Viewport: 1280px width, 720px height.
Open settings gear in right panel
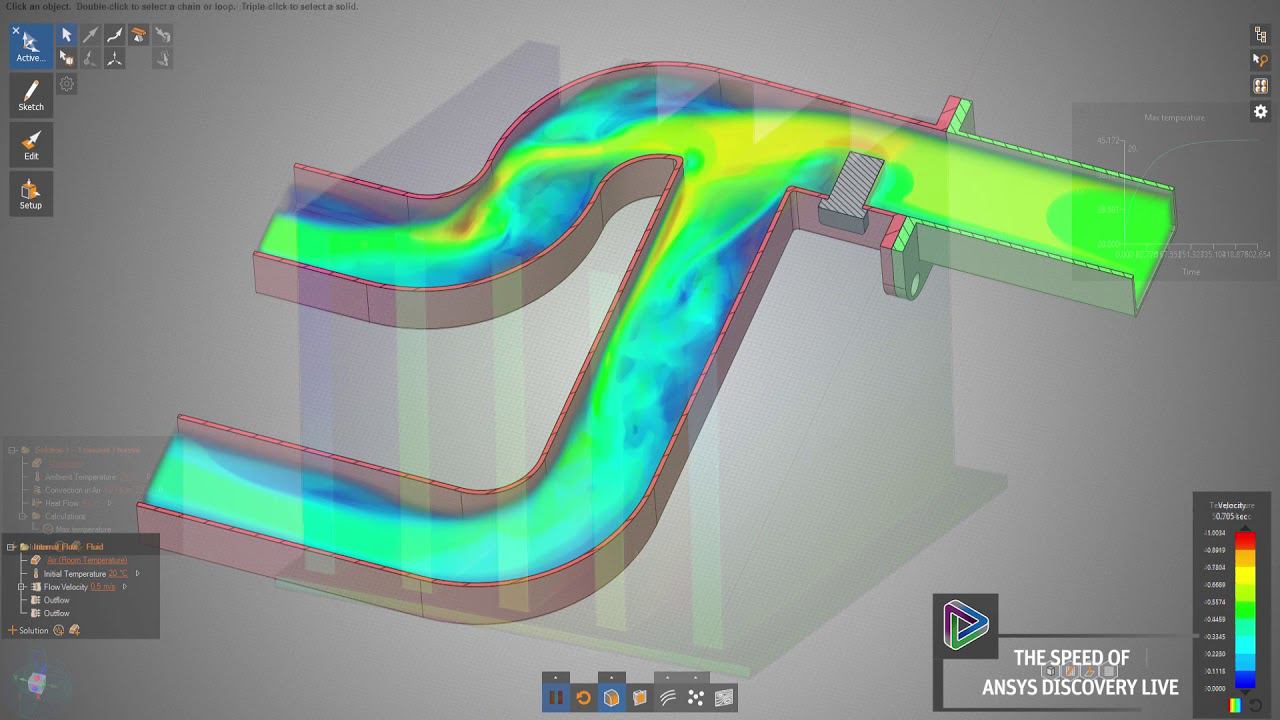click(x=1261, y=112)
